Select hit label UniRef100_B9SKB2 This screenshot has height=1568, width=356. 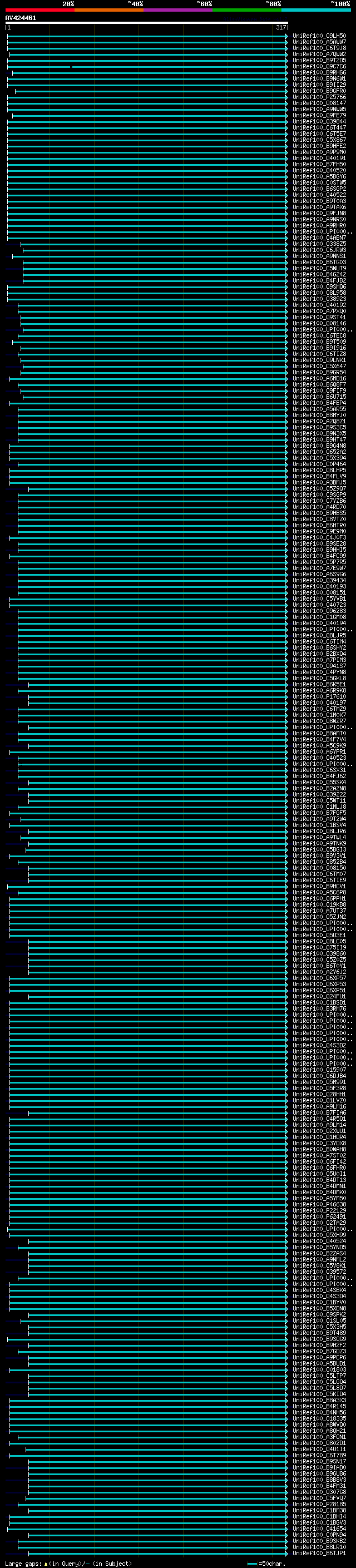319,1541
